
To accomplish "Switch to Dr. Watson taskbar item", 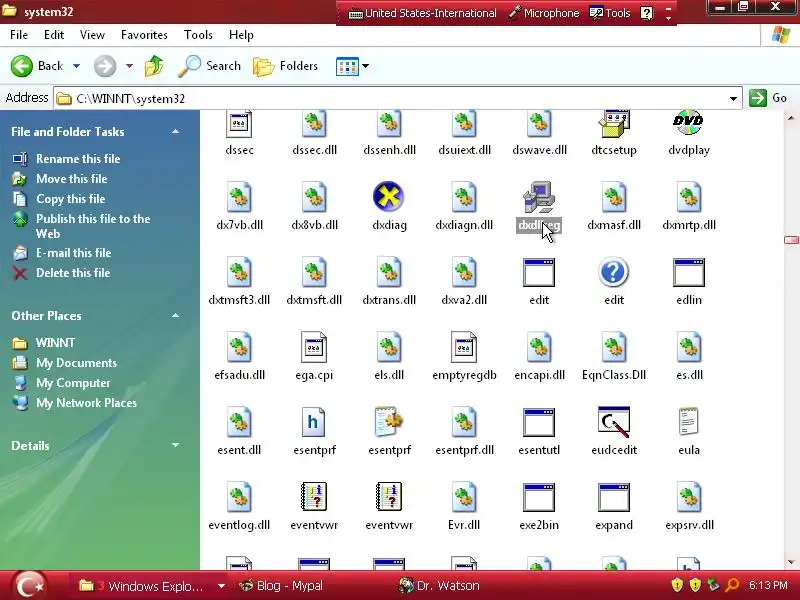I will [439, 586].
